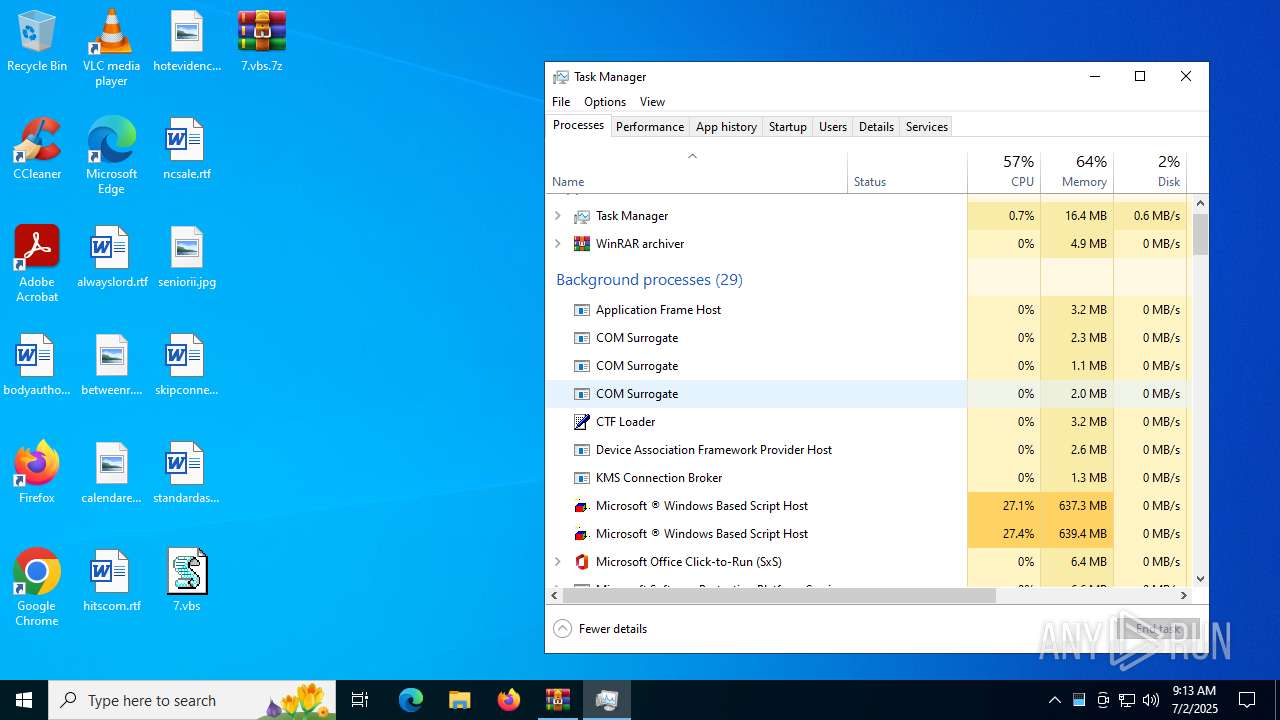Image resolution: width=1280 pixels, height=720 pixels.
Task: Sort processes by Memory column
Action: 1077,172
